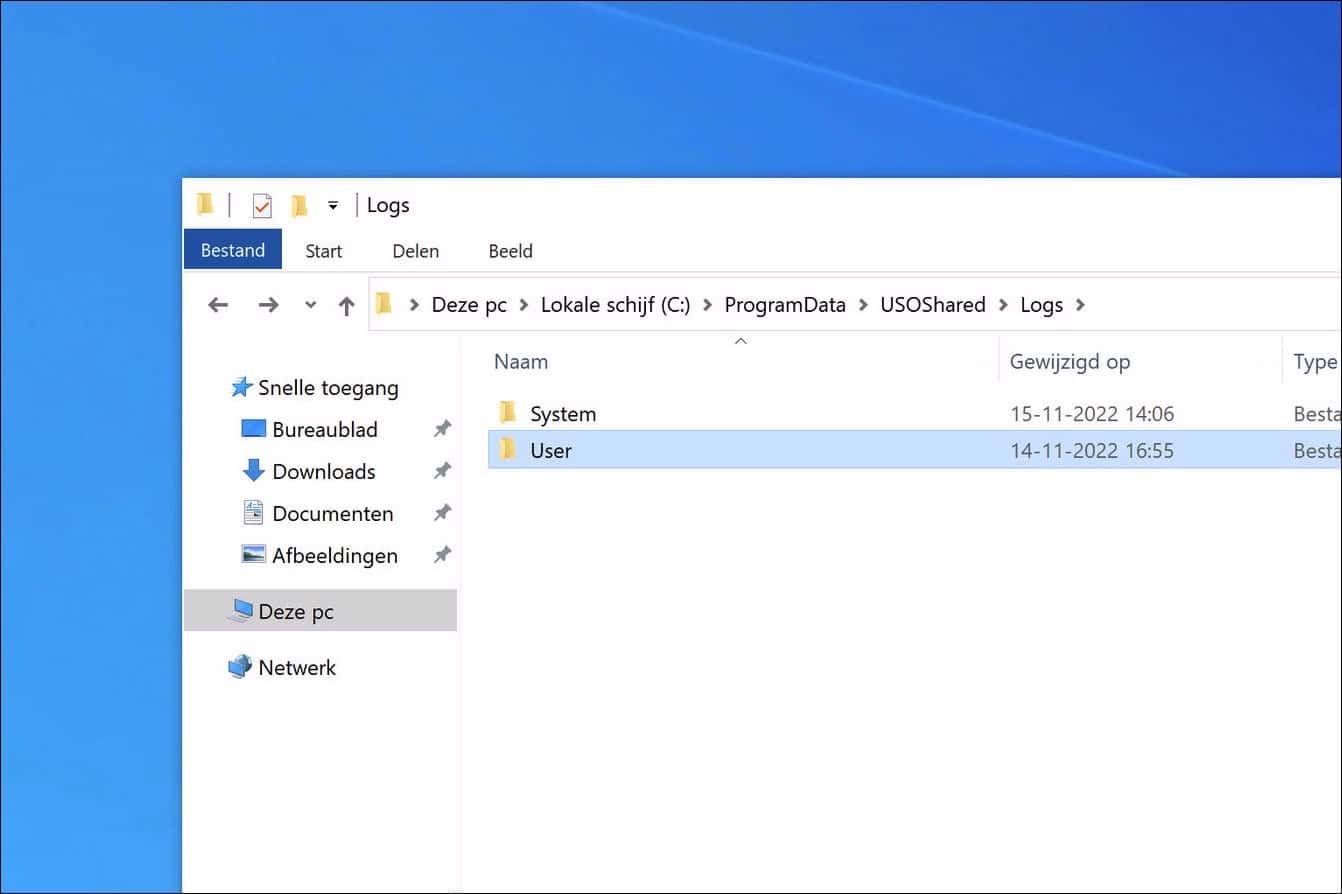Sort files by Gewijzigd op column
The height and width of the screenshot is (894, 1342).
pos(1069,362)
